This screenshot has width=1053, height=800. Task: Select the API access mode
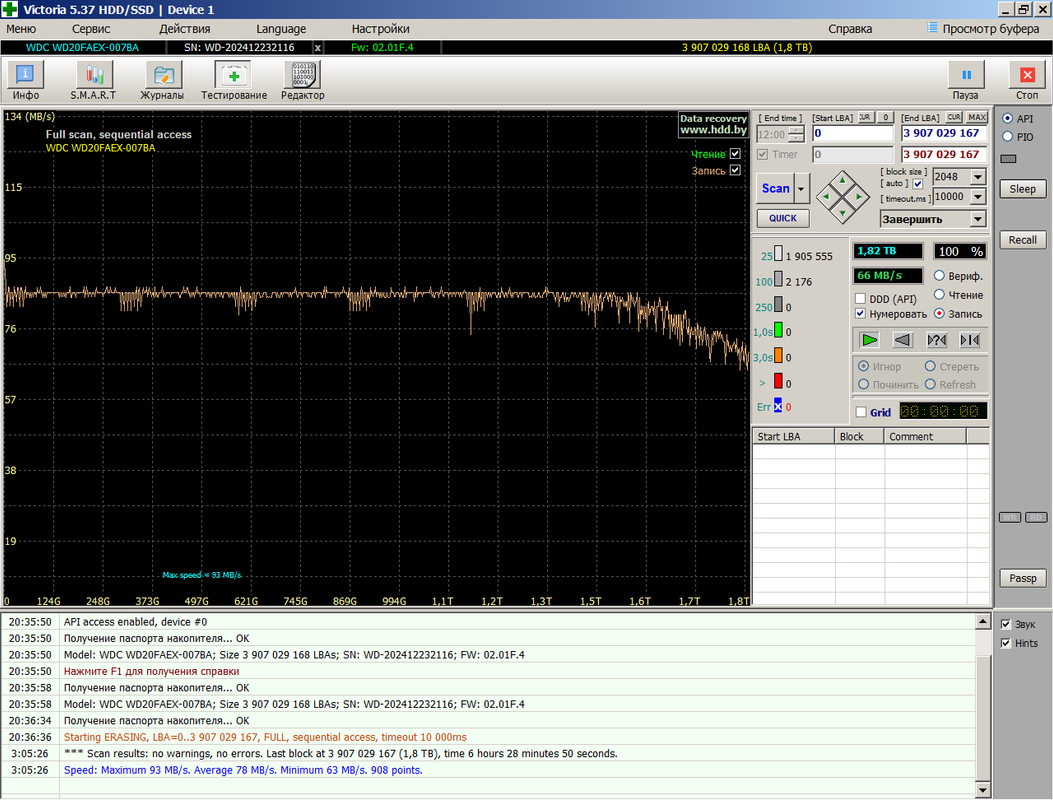pyautogui.click(x=1007, y=118)
